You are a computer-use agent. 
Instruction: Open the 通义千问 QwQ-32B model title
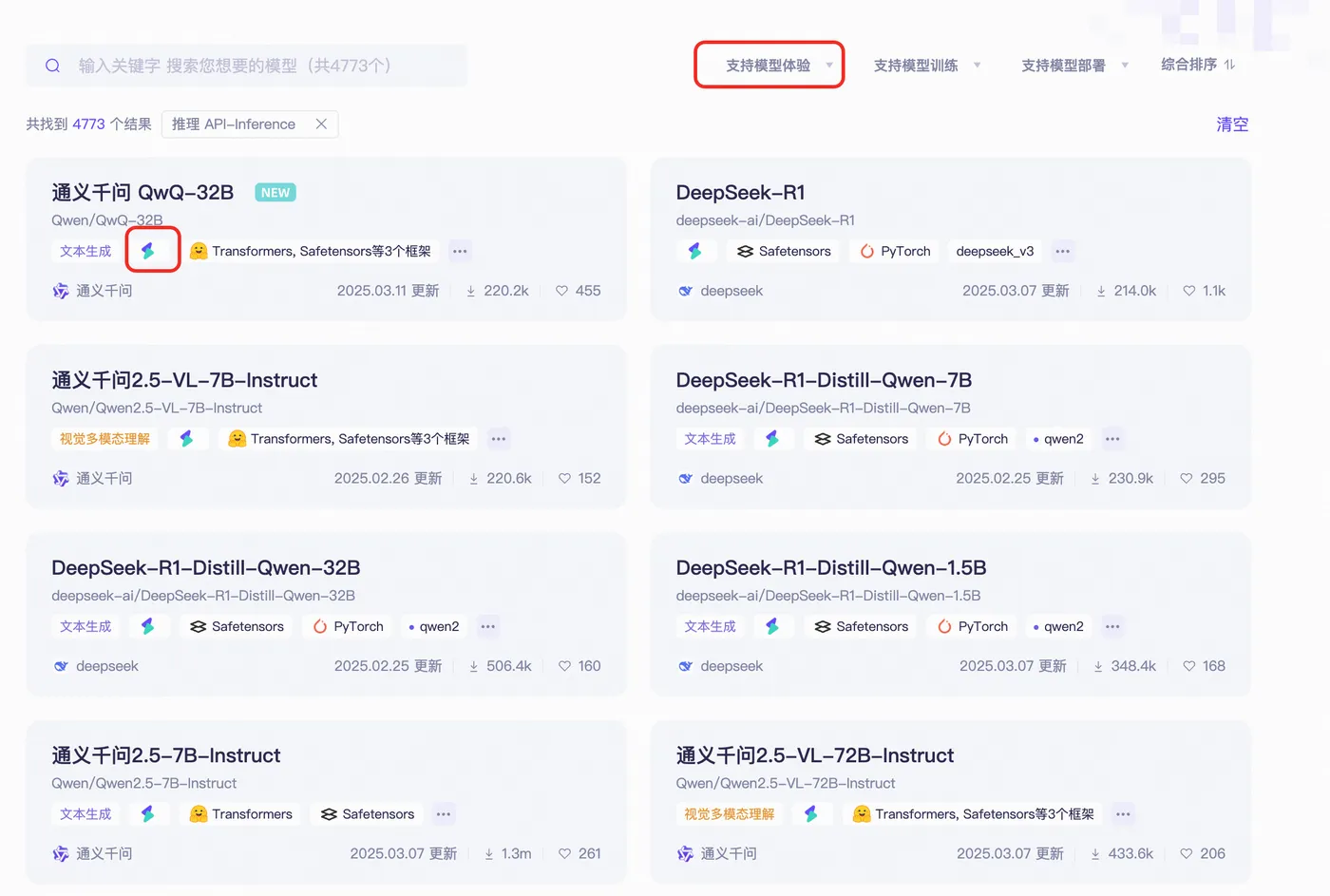(x=142, y=193)
